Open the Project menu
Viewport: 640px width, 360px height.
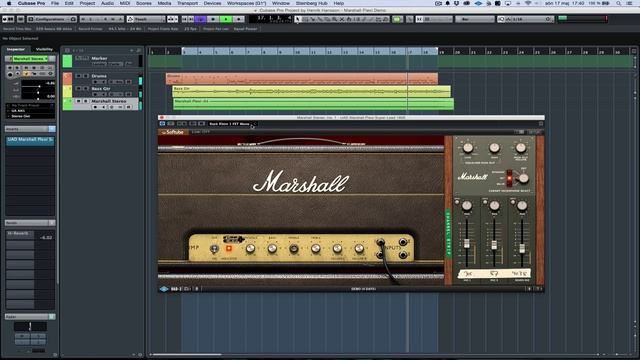[87, 3]
